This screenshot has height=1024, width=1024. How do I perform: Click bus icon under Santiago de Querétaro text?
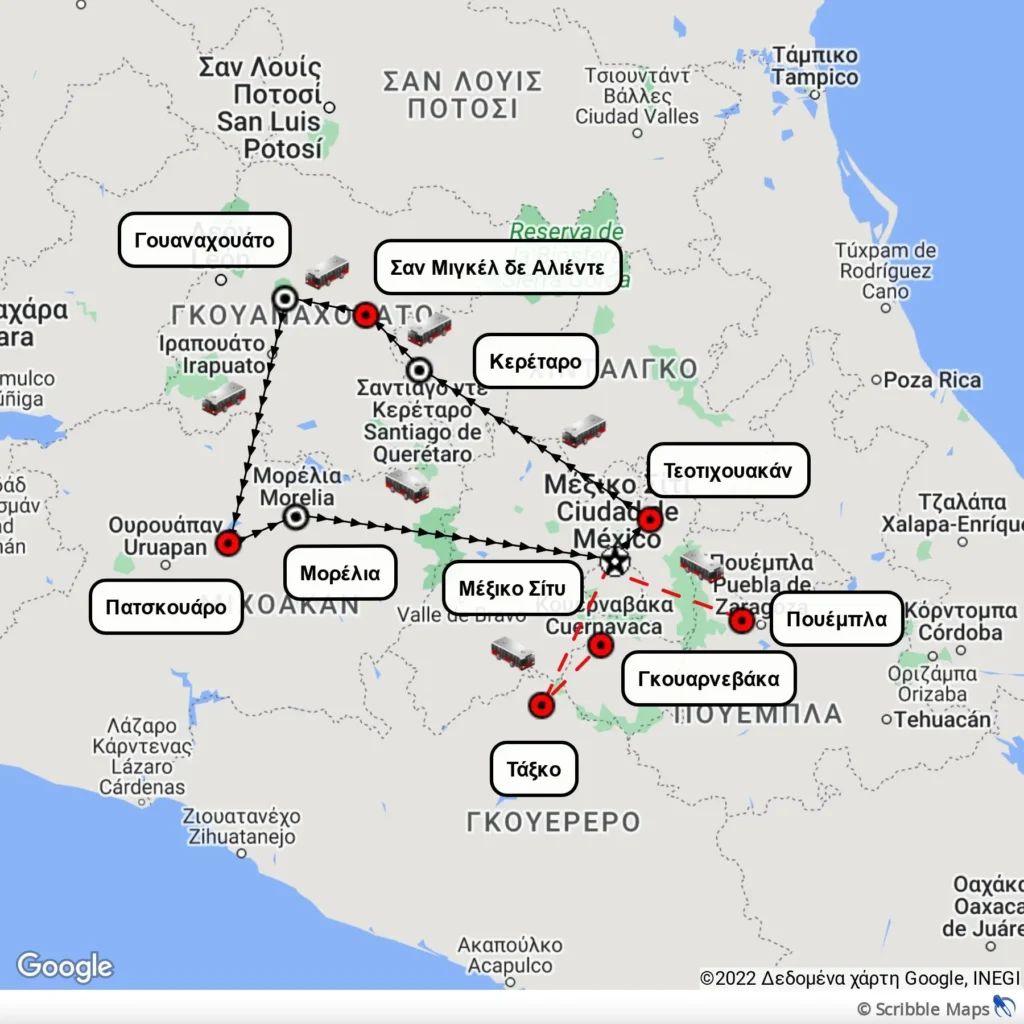[x=407, y=485]
